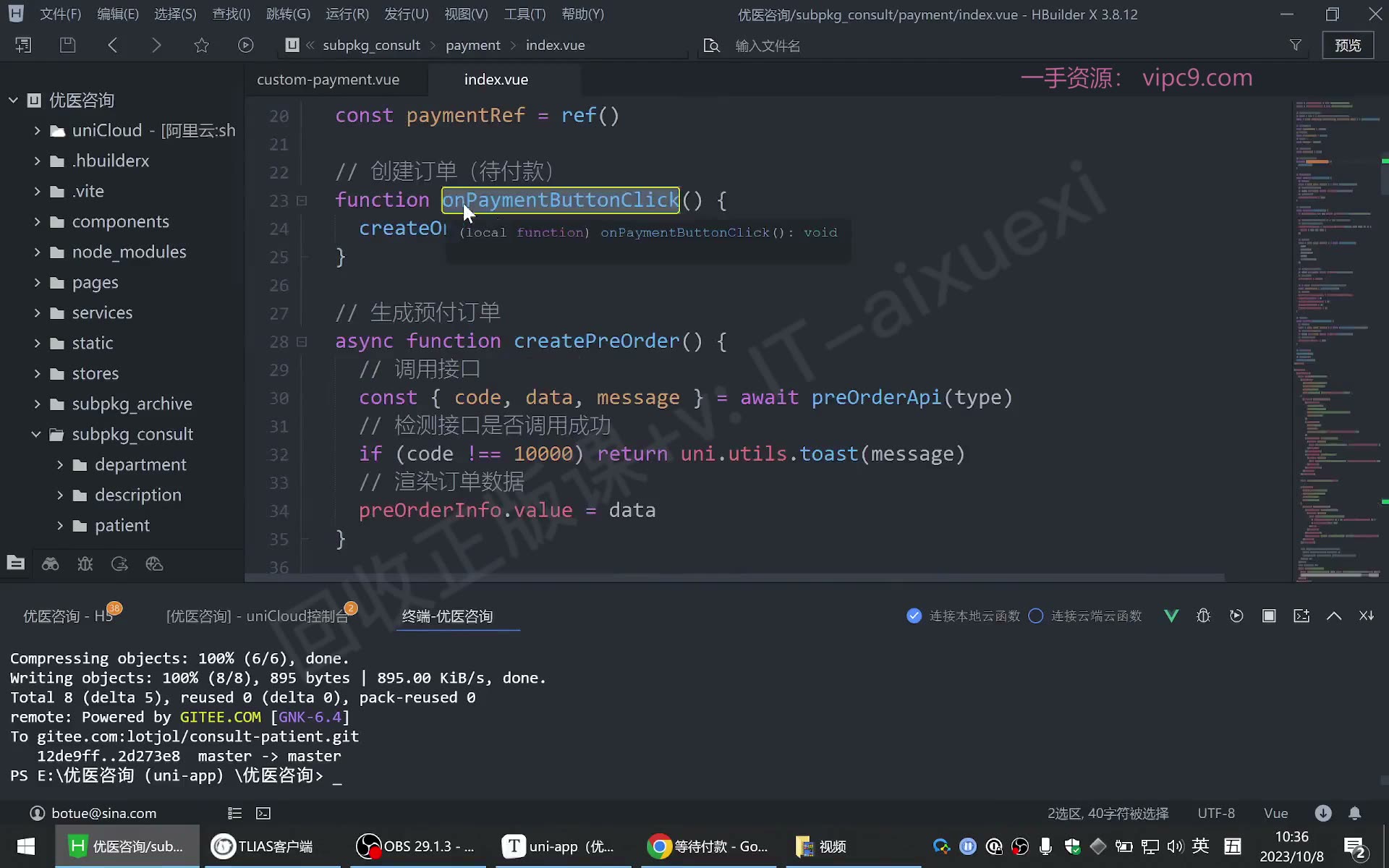This screenshot has height=868, width=1389.
Task: Toggle fold on line 28 createPreOrder
Action: pos(302,341)
